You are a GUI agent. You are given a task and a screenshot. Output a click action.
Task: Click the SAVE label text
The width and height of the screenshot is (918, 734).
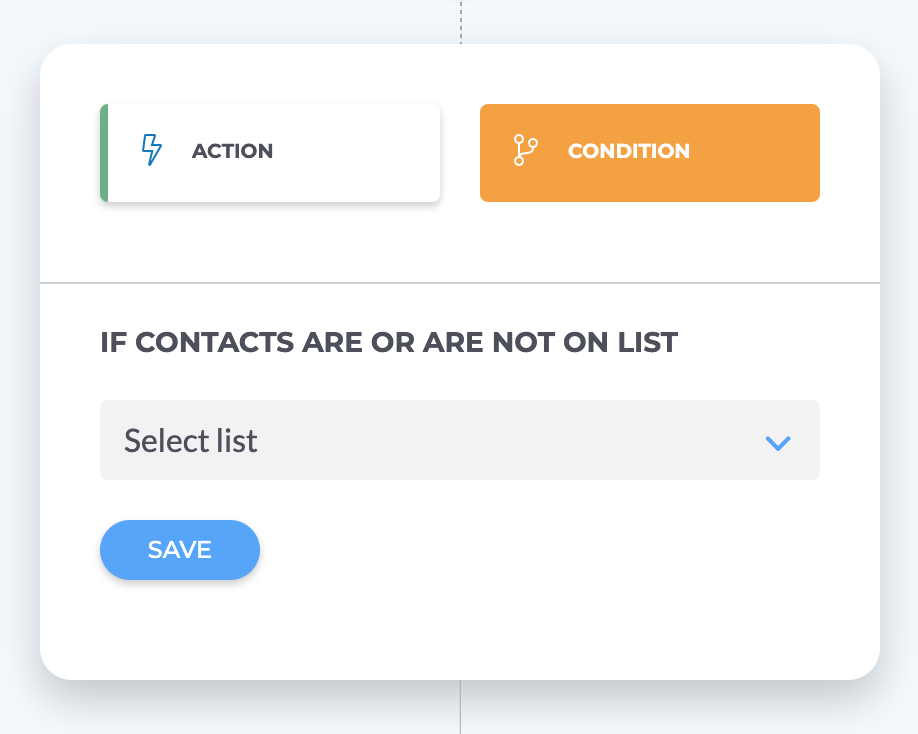point(180,550)
